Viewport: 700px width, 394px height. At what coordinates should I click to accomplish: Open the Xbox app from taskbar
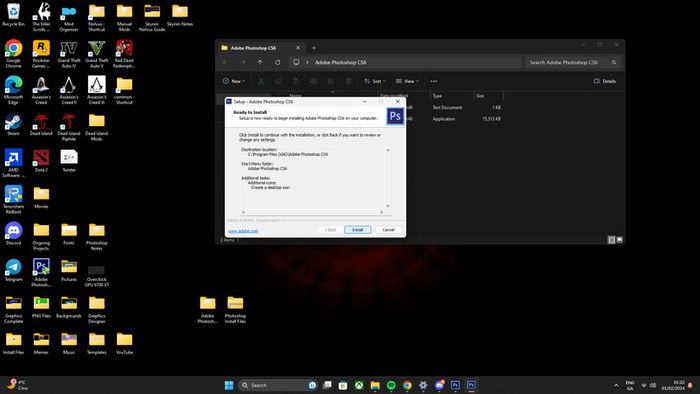[x=359, y=385]
